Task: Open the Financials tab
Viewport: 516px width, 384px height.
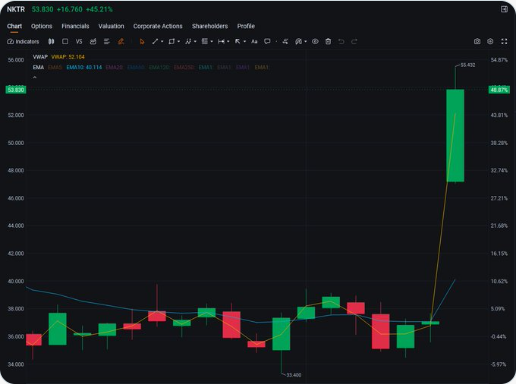Action: point(75,26)
